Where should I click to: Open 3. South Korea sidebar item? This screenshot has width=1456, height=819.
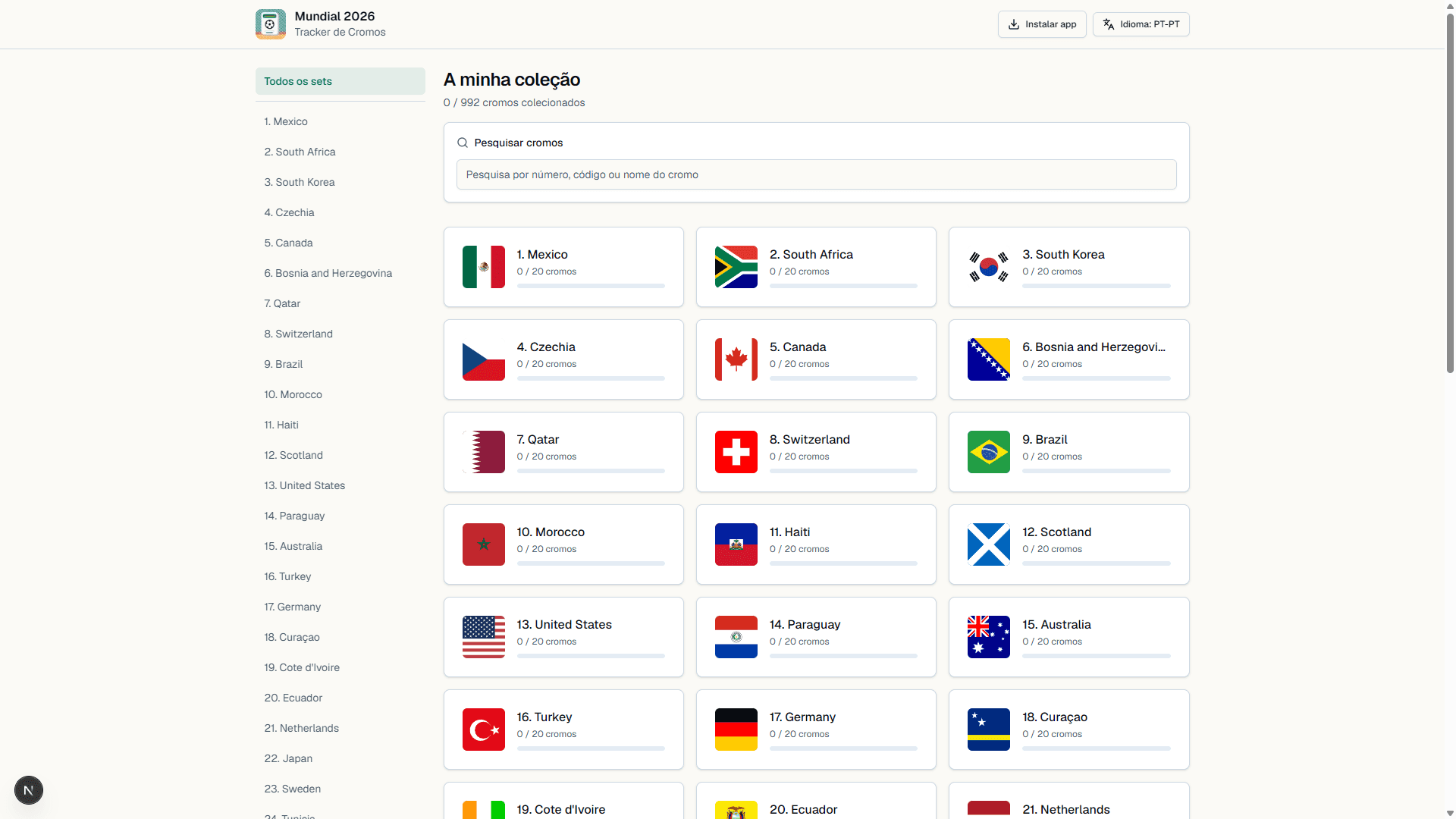coord(340,182)
